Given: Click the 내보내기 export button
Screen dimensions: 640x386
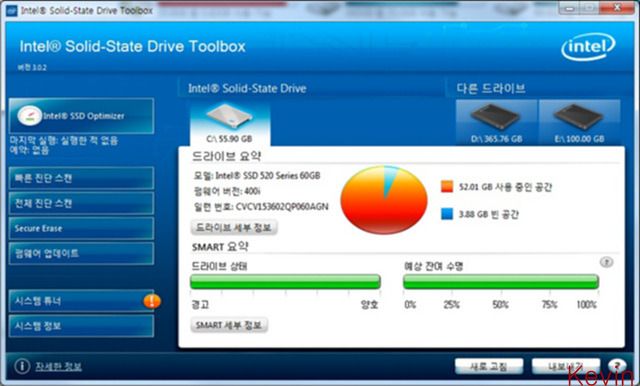Looking at the screenshot, I should pos(566,366).
